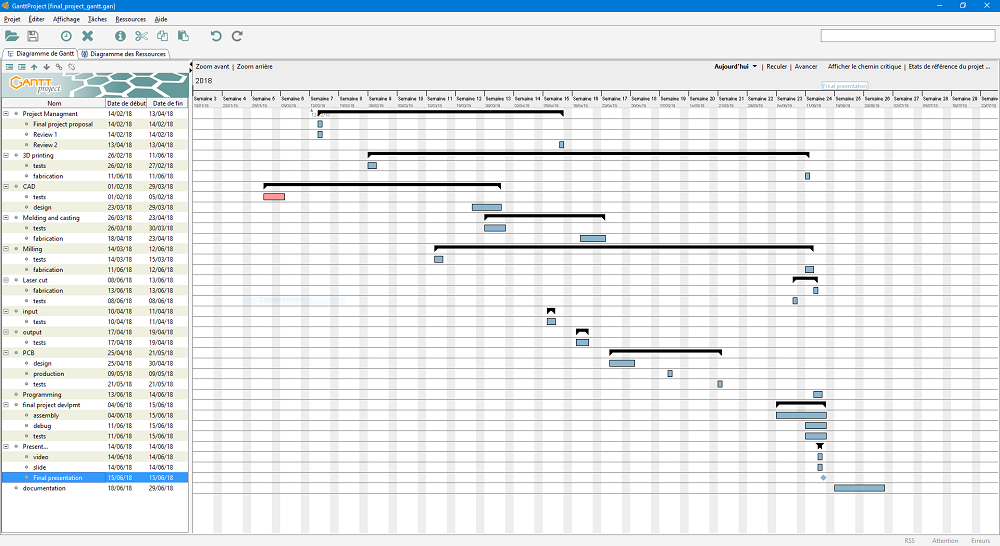The height and width of the screenshot is (546, 1000).
Task: Collapse the CAD task group
Action: click(6, 186)
